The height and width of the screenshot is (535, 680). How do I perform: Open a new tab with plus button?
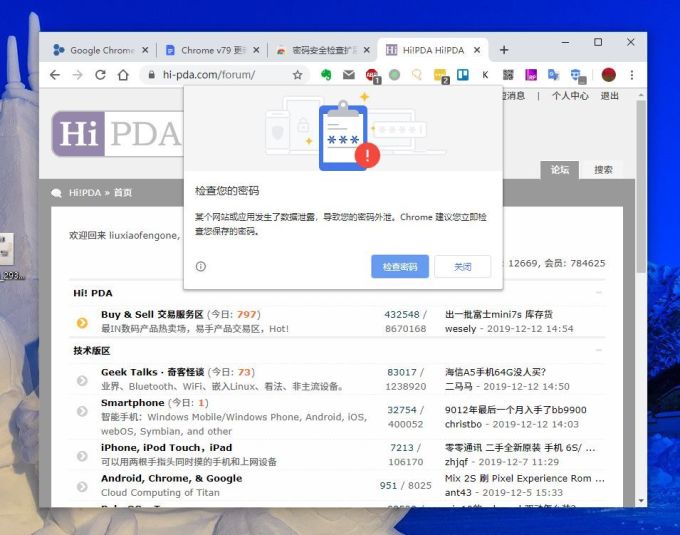coord(504,50)
